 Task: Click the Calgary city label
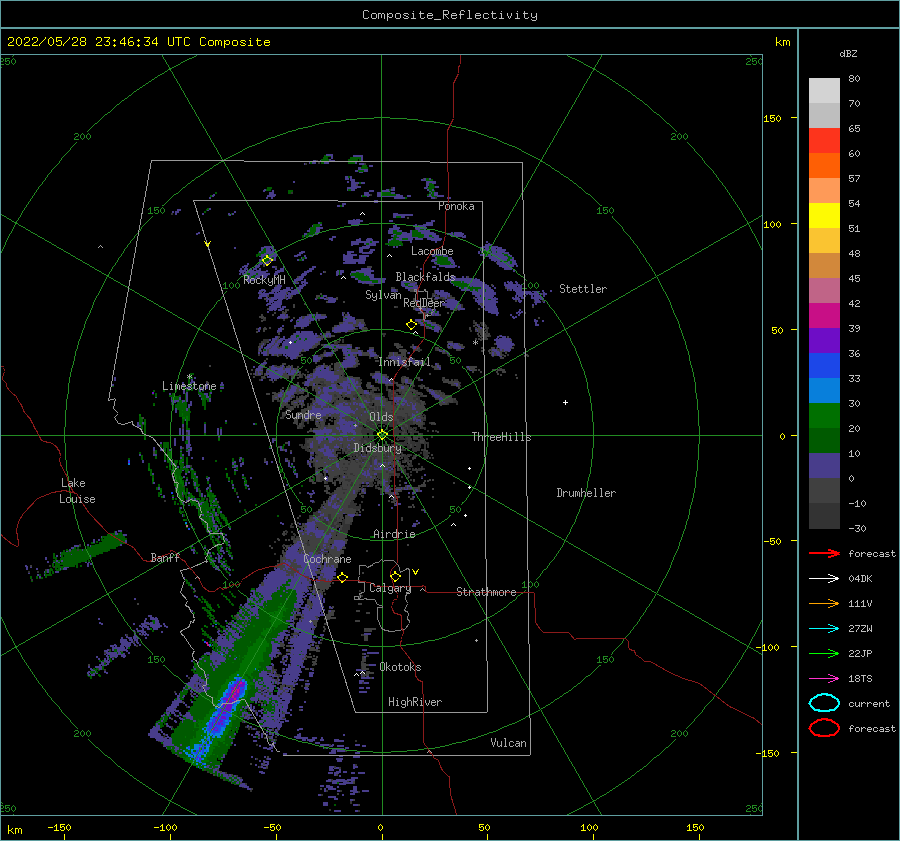point(390,588)
